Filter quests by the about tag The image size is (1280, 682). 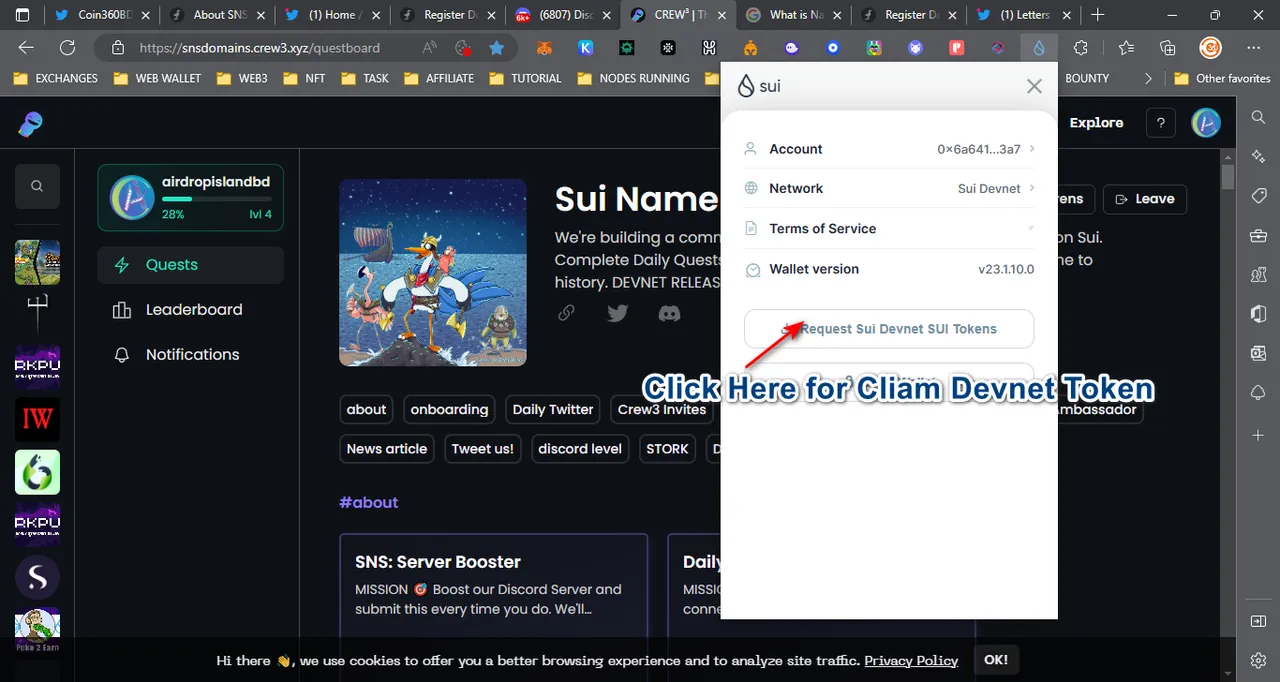pos(366,410)
